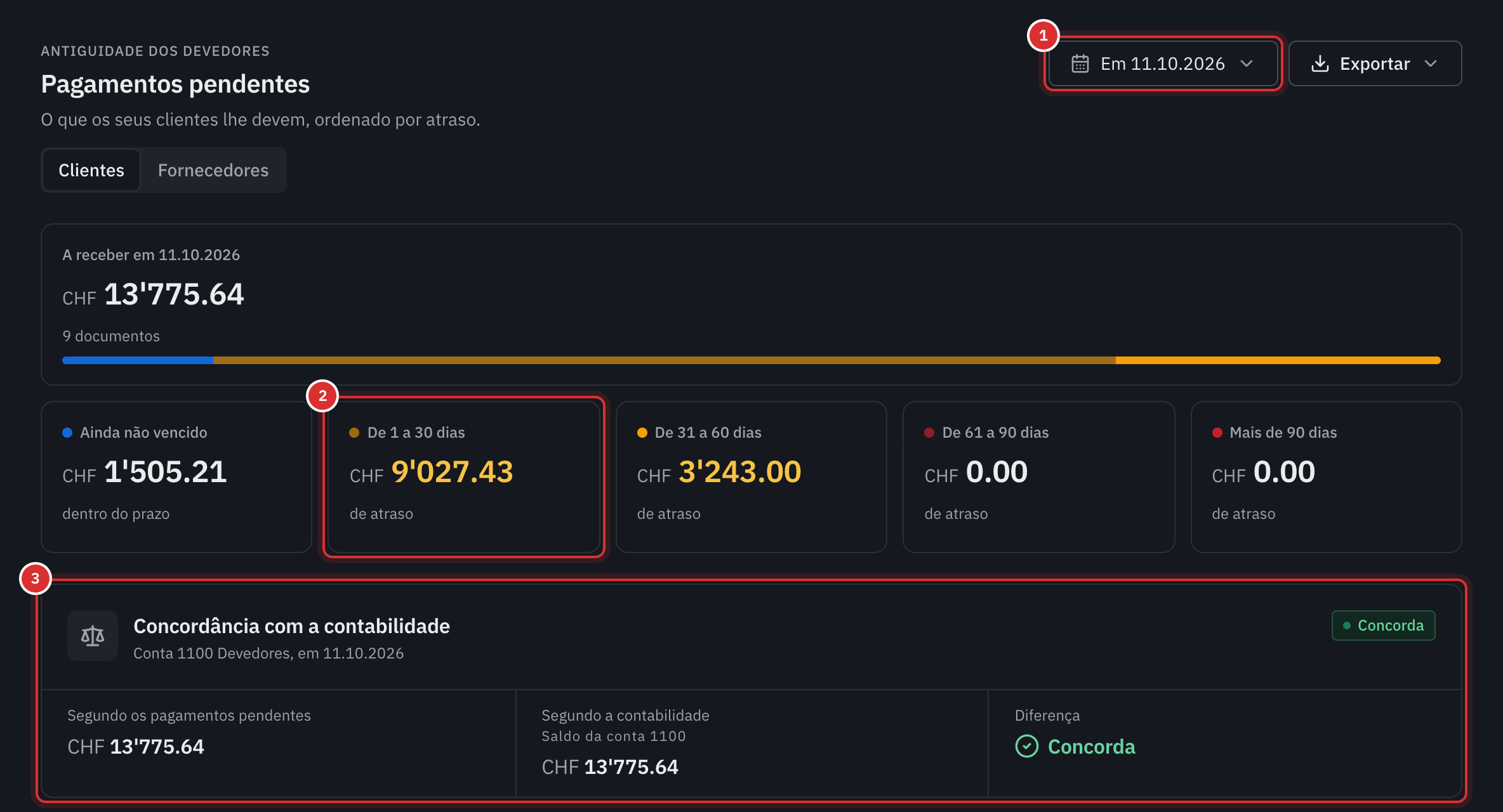Expand the Exportar dropdown menu

(1375, 63)
